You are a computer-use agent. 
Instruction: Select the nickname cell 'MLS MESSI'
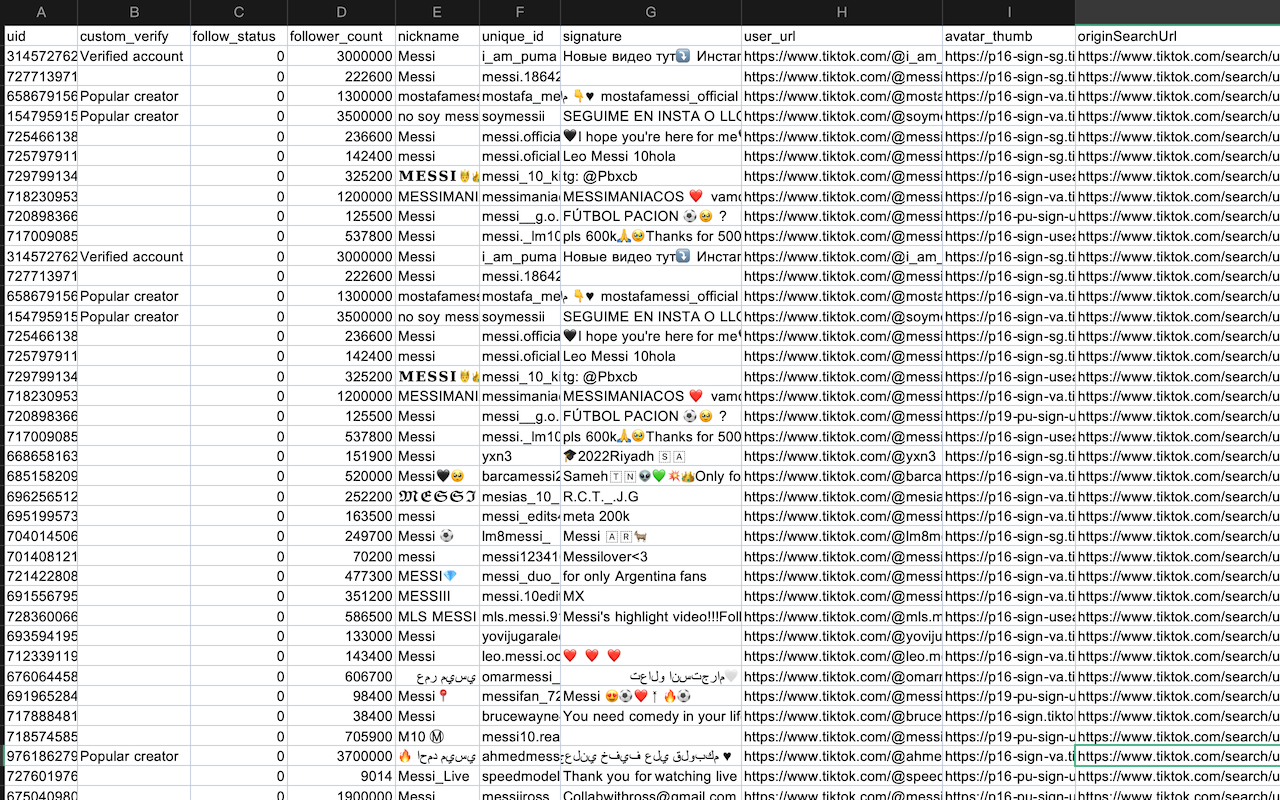click(x=437, y=616)
